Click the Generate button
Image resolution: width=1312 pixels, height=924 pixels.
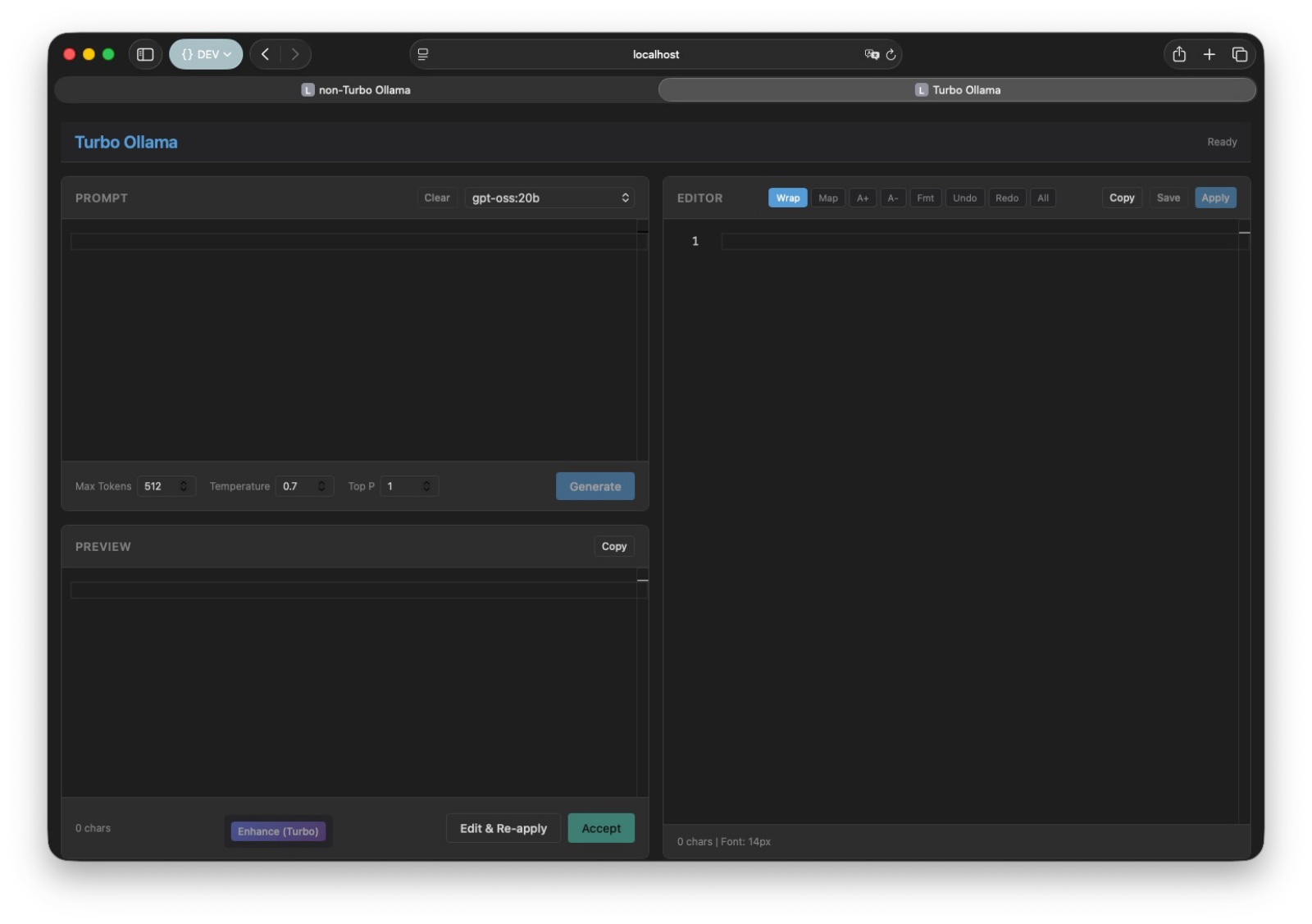click(595, 486)
